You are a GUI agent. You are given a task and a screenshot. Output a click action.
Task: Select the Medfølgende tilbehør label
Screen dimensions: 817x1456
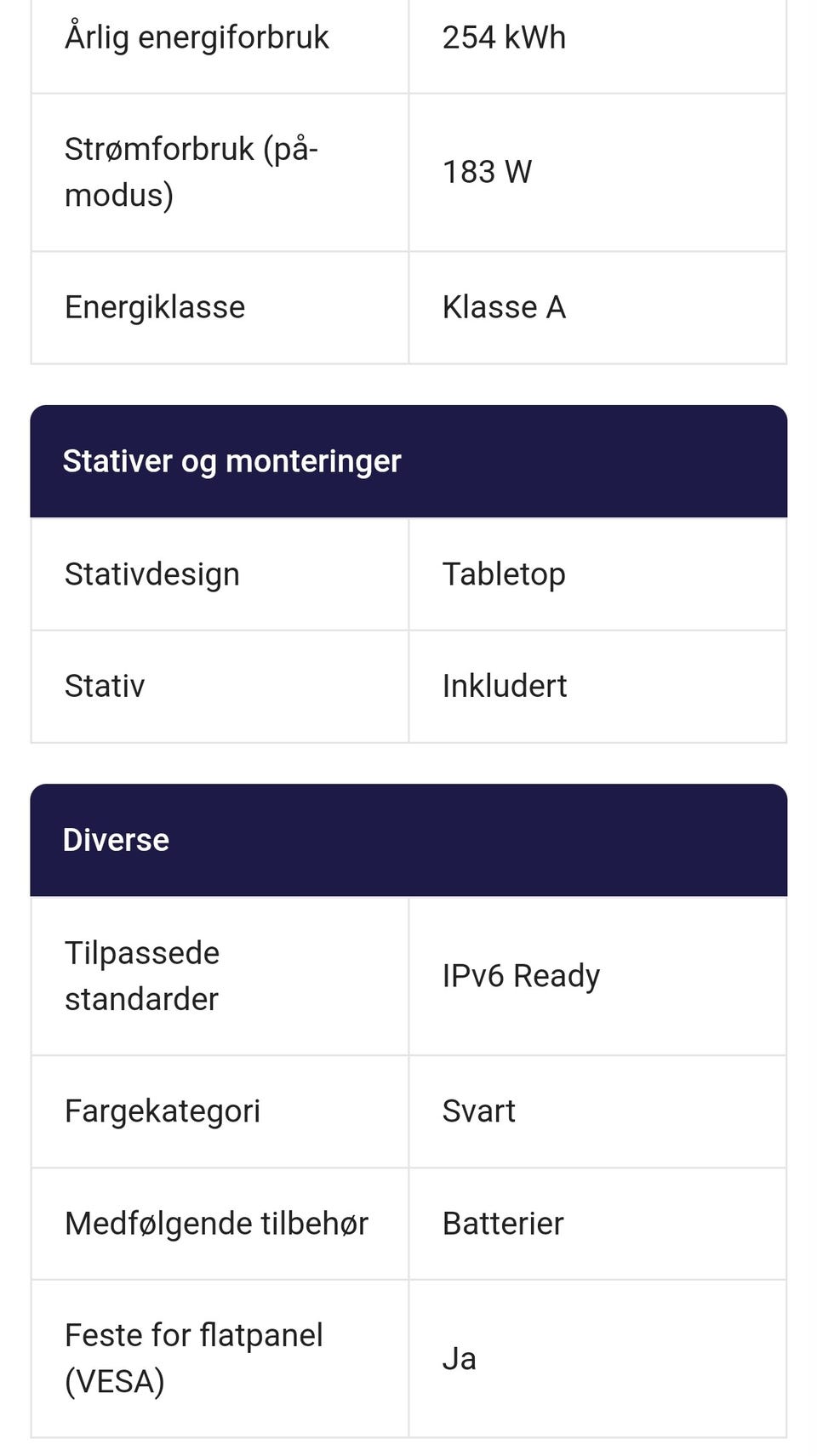[x=216, y=1224]
